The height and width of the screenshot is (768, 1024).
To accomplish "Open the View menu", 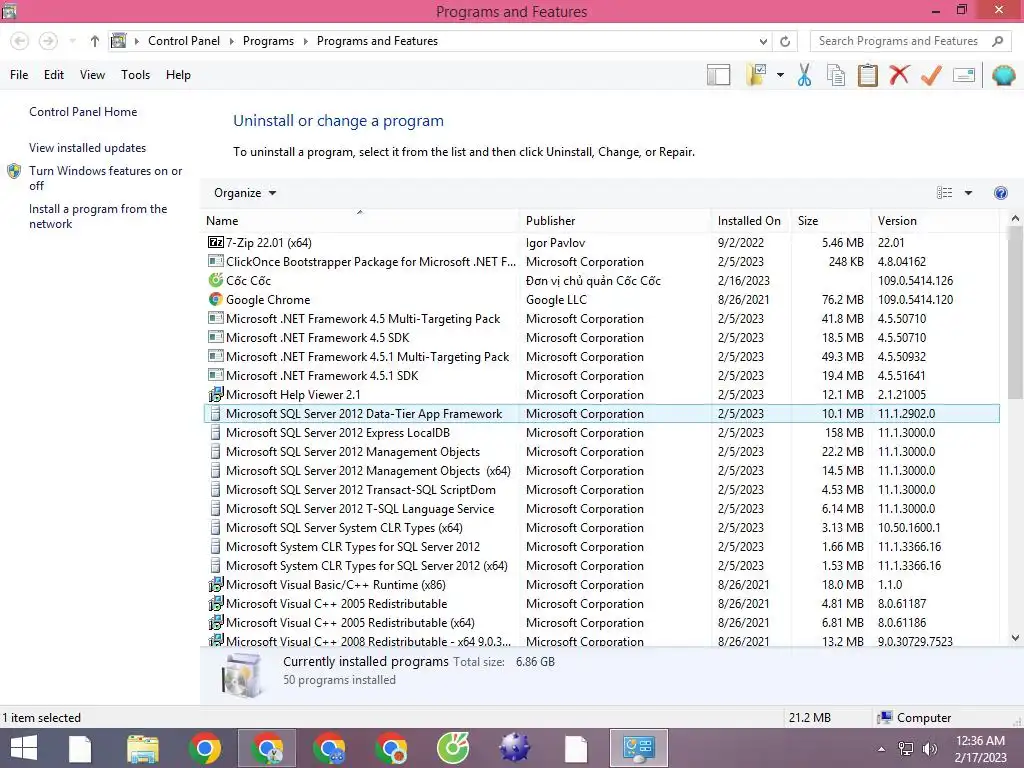I will 92,75.
